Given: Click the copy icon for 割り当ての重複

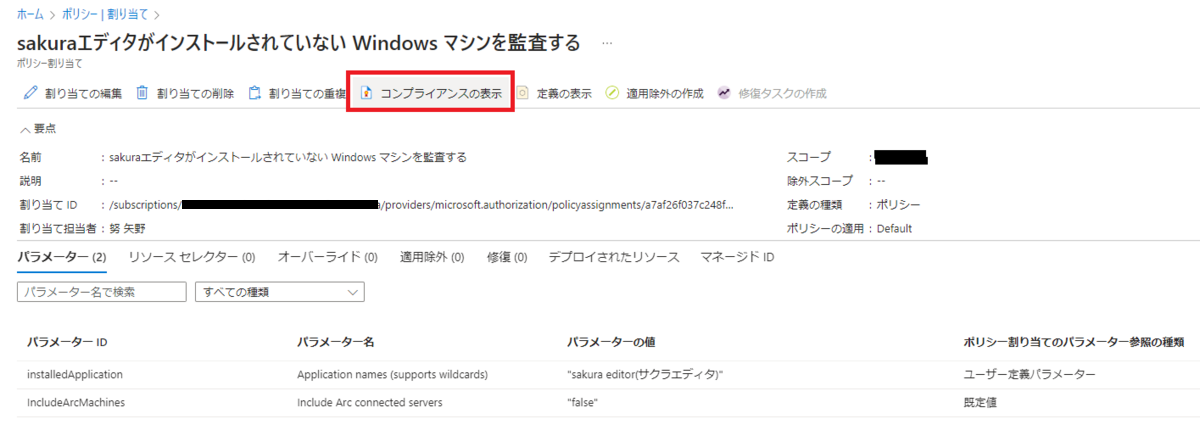Looking at the screenshot, I should (255, 93).
